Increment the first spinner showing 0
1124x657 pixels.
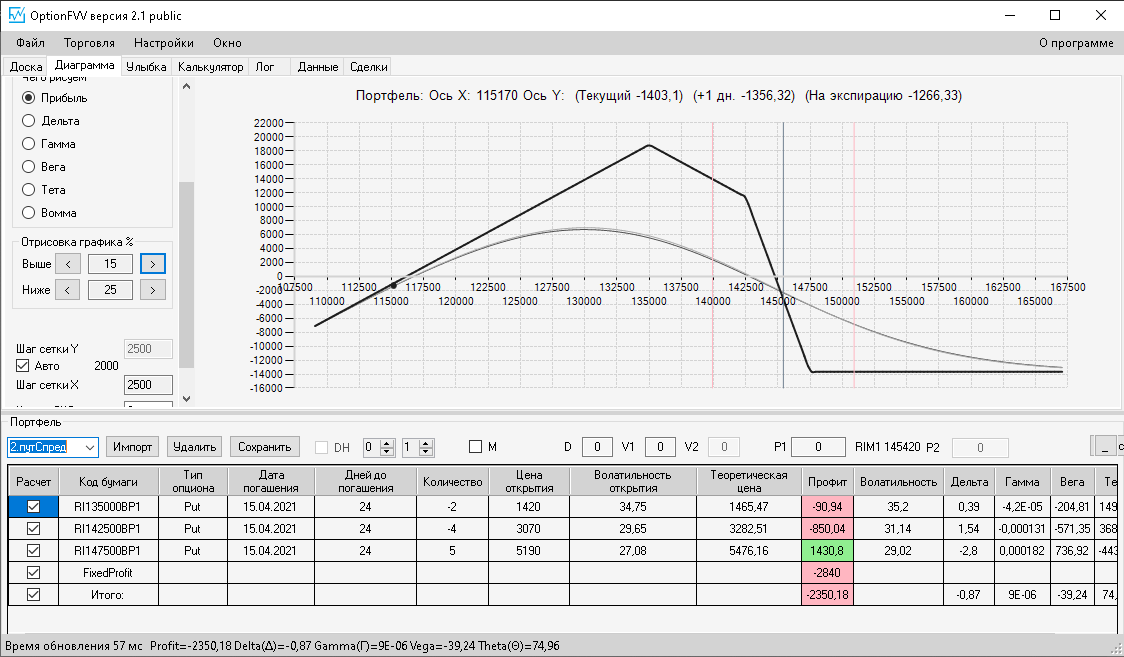tap(387, 443)
